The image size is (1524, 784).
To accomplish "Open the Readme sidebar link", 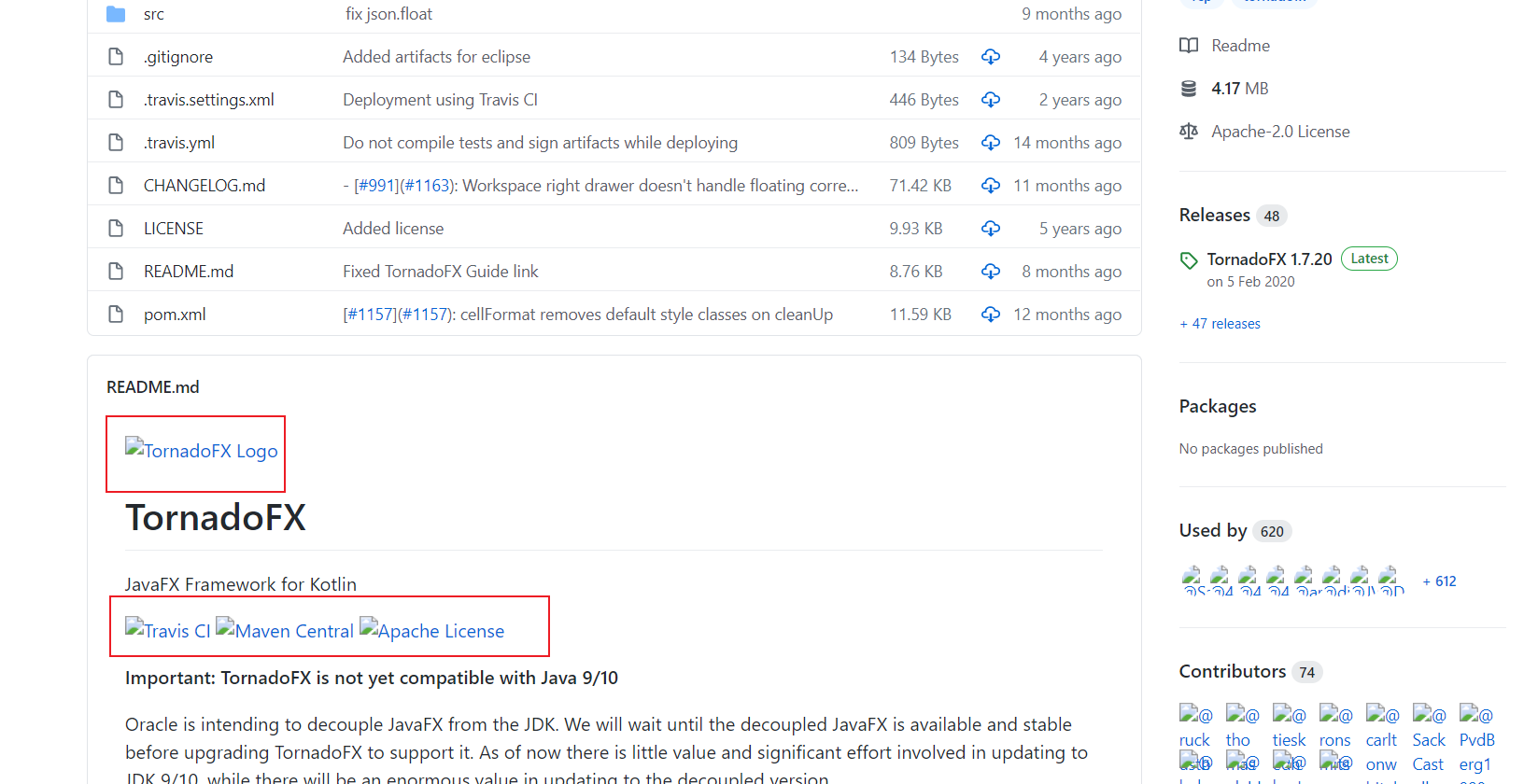I will 1240,46.
